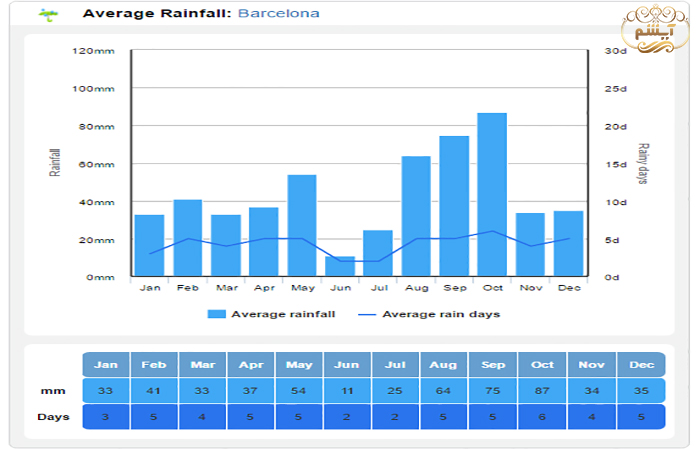
Task: Click the Mar table header cell
Action: [x=203, y=365]
